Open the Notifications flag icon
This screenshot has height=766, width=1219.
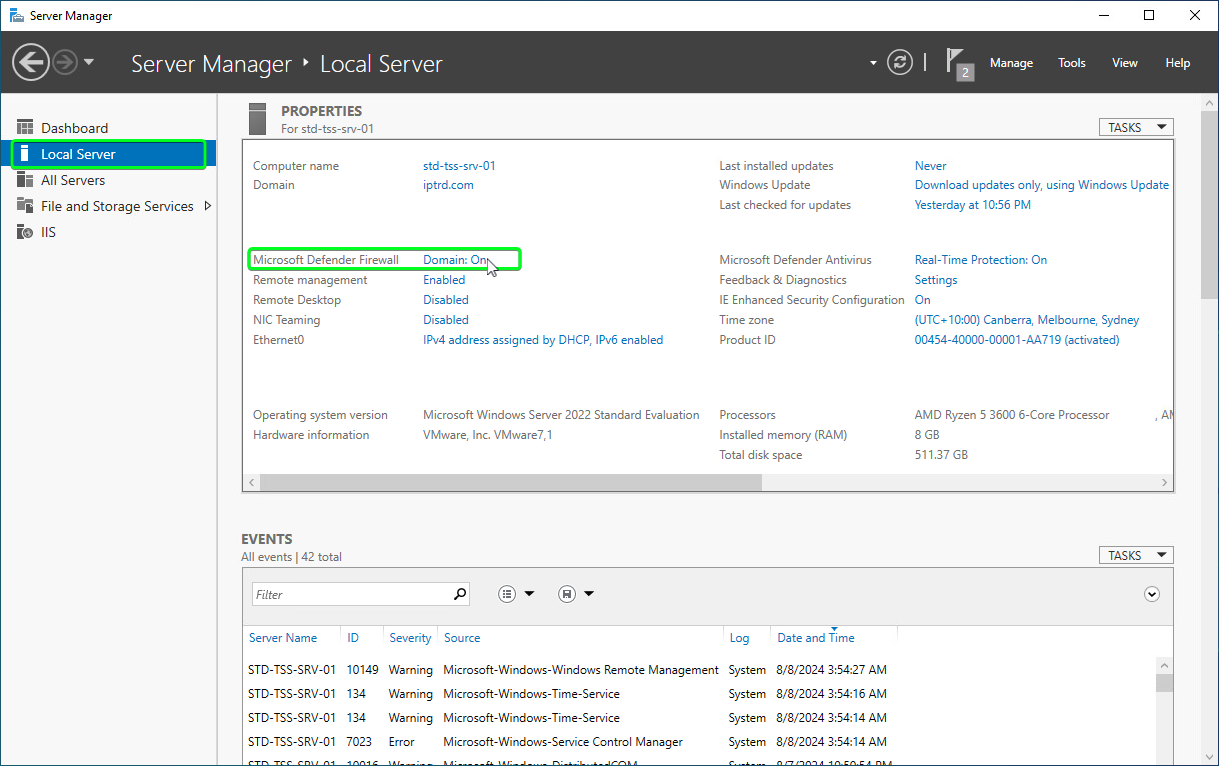click(x=958, y=62)
